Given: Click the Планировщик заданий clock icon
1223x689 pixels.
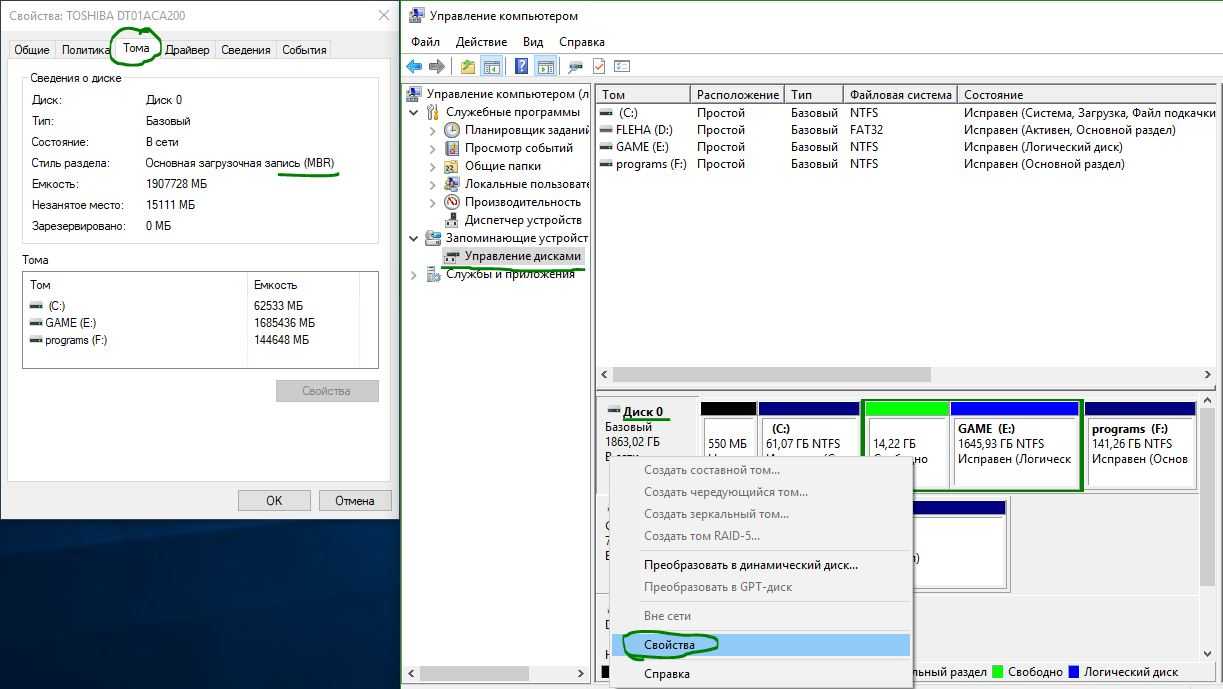Looking at the screenshot, I should [452, 130].
